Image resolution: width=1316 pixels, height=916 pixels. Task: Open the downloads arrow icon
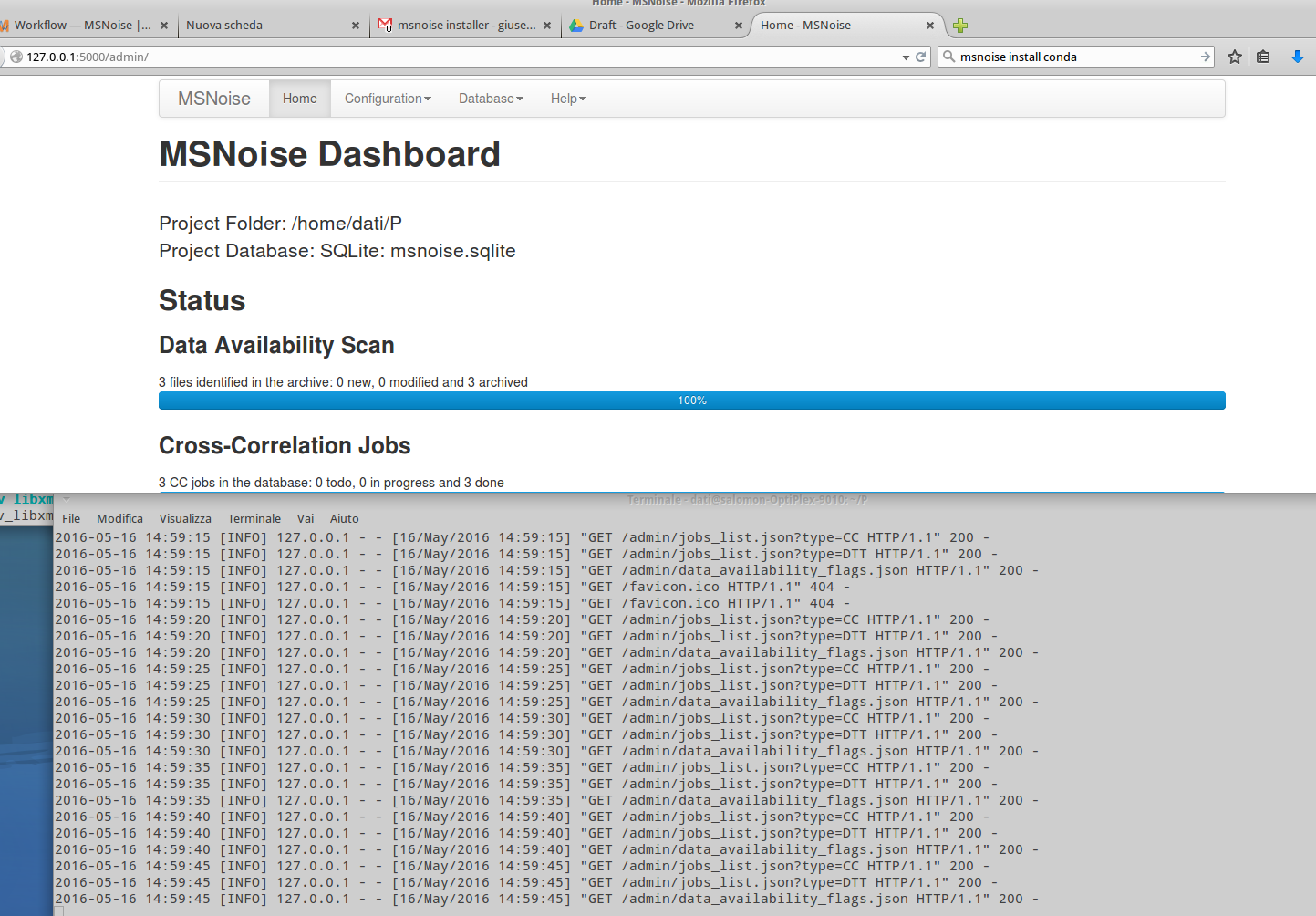[x=1297, y=57]
